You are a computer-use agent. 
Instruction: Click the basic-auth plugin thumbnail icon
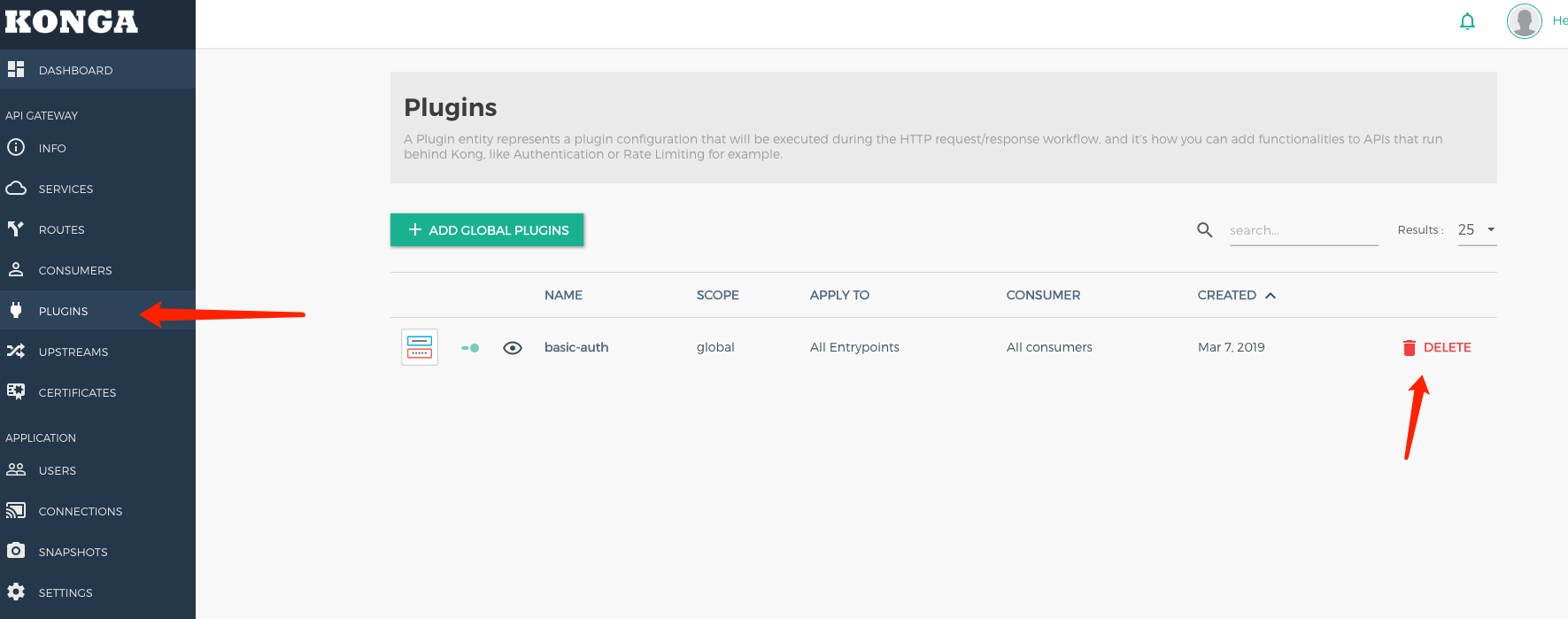click(x=420, y=347)
